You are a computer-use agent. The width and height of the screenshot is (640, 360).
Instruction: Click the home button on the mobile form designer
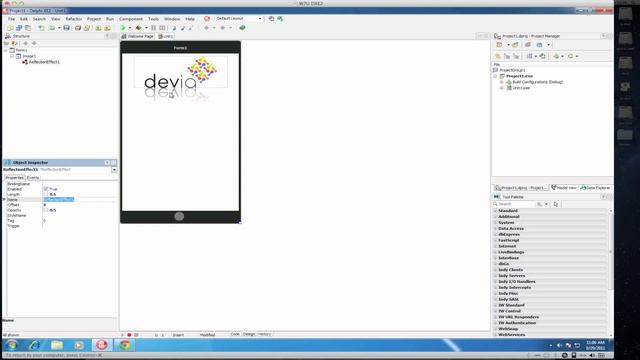click(x=179, y=216)
